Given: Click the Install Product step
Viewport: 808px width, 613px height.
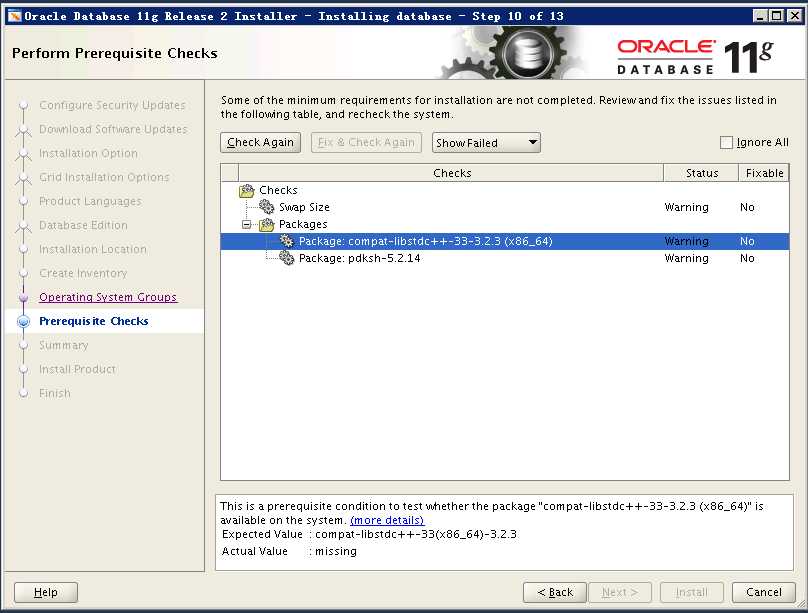Looking at the screenshot, I should tap(77, 369).
